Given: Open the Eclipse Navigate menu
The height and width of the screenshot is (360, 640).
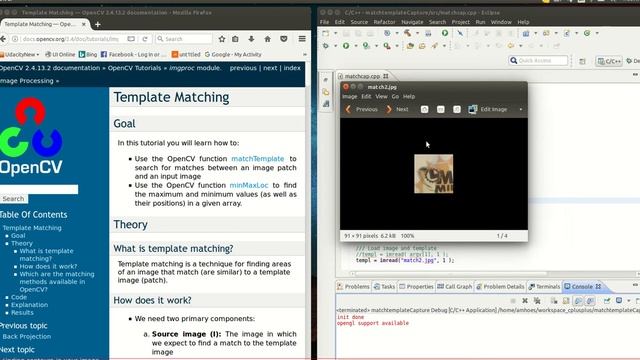Looking at the screenshot, I should coord(412,22).
